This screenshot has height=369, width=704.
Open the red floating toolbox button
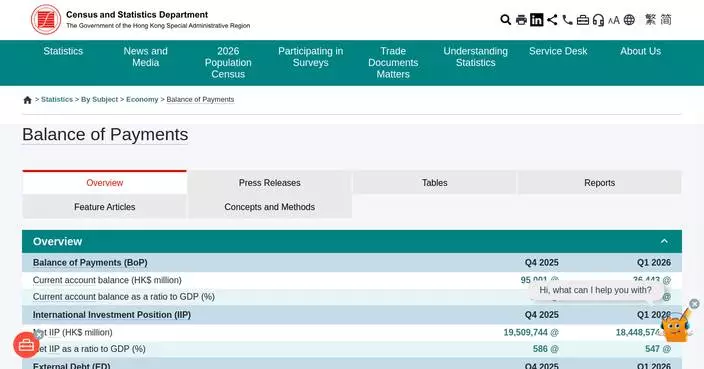click(26, 345)
